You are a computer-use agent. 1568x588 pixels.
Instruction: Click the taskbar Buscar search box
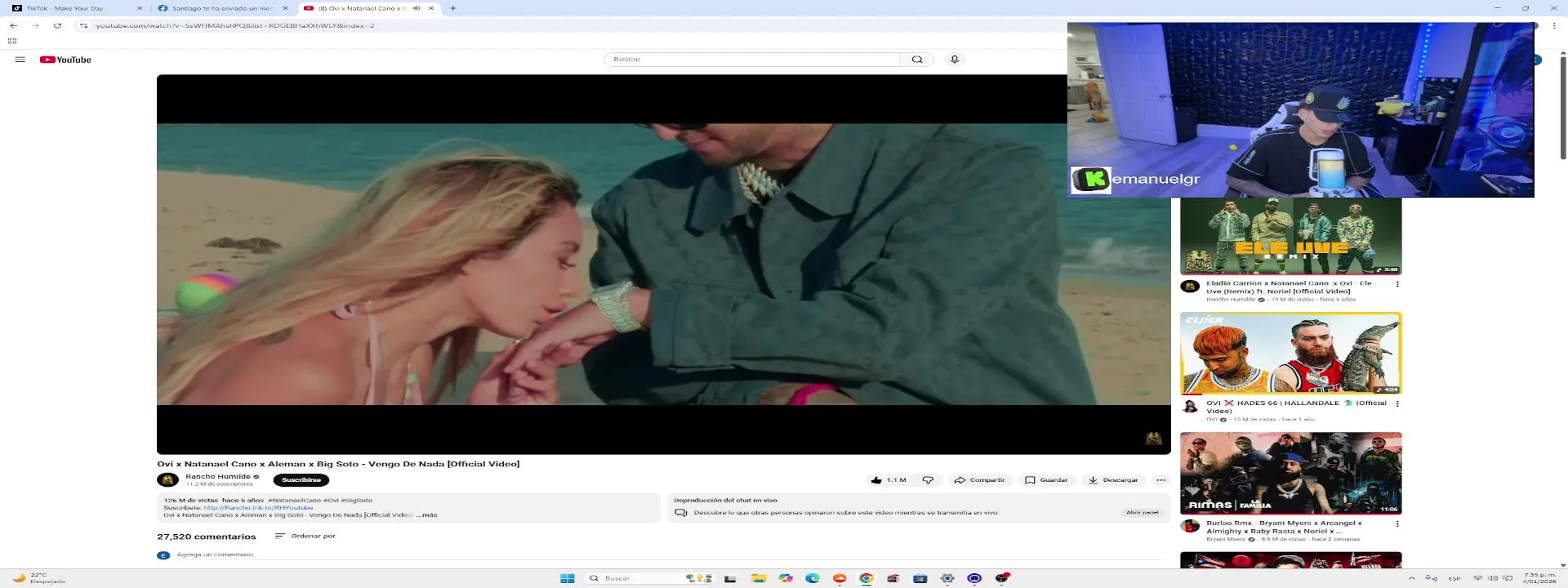point(650,578)
